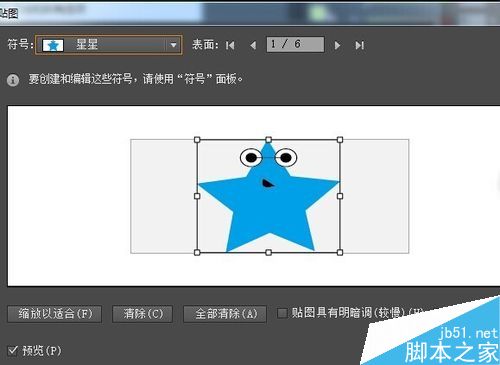
Task: Click the 缩放以适合(F) button
Action: pyautogui.click(x=55, y=314)
